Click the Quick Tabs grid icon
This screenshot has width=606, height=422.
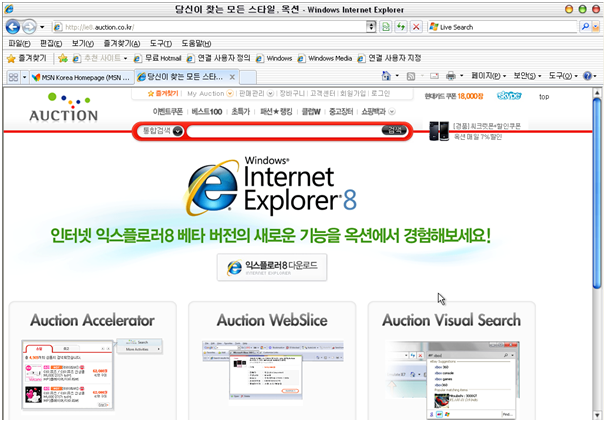point(14,77)
